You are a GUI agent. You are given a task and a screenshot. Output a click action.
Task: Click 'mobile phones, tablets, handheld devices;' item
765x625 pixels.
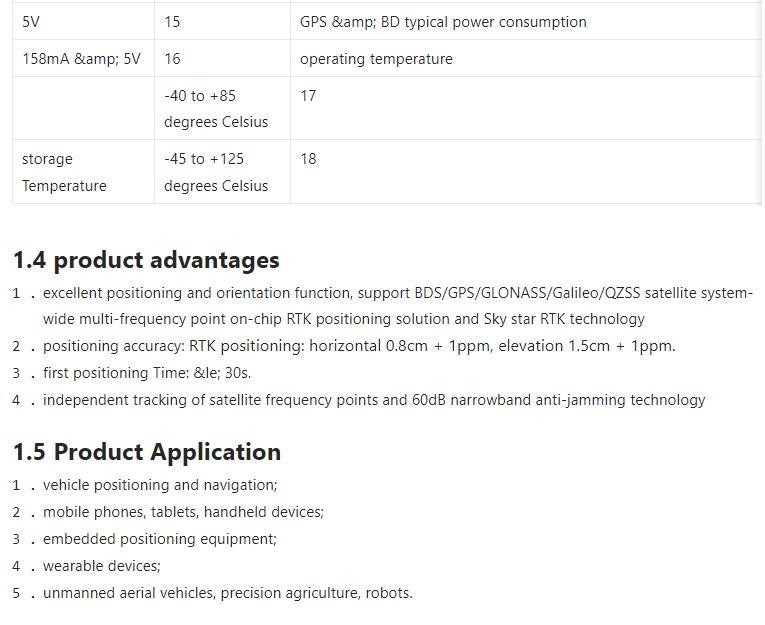183,512
